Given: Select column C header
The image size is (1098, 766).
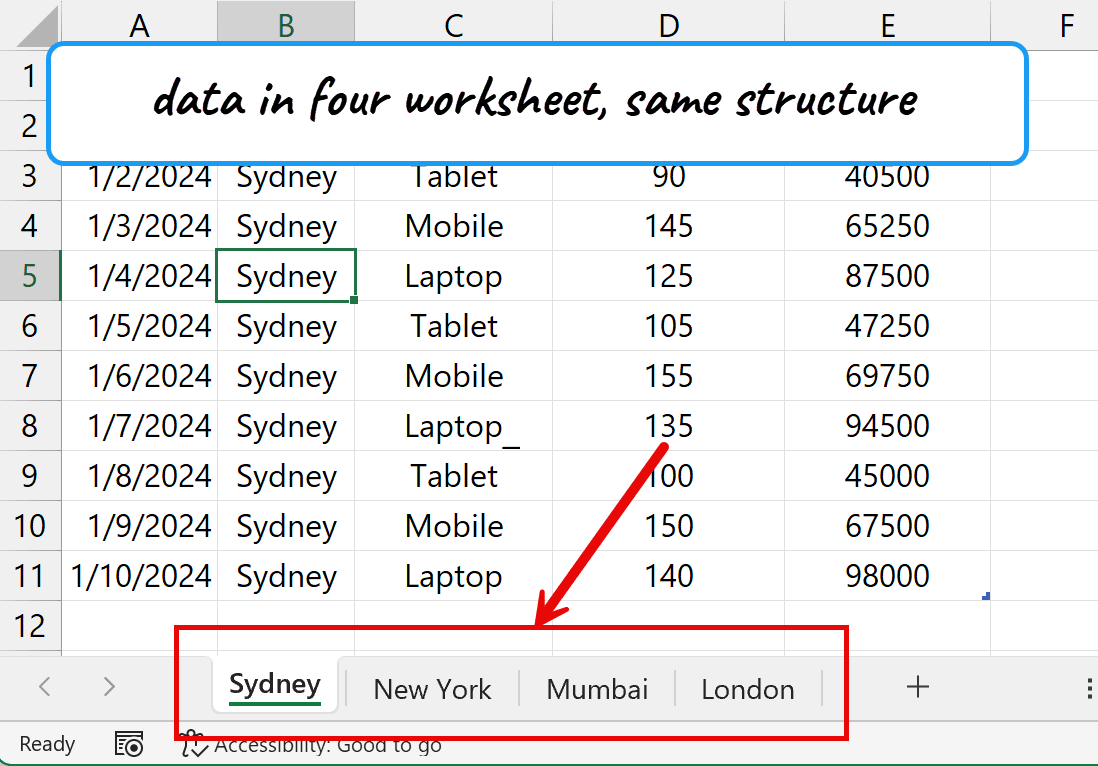Looking at the screenshot, I should tap(454, 25).
